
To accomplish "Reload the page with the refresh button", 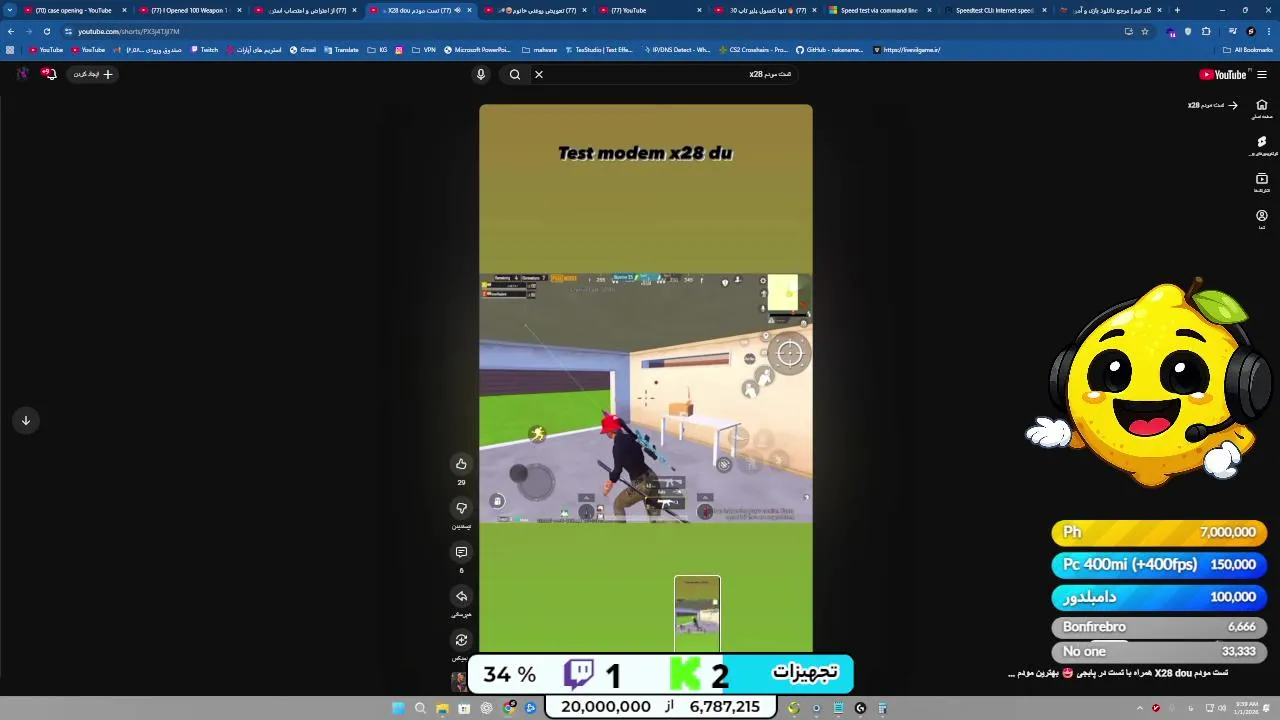I will point(46,31).
